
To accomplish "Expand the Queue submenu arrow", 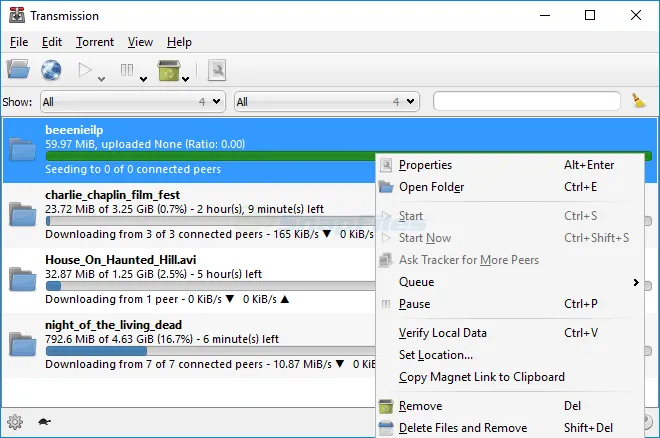I will (636, 282).
